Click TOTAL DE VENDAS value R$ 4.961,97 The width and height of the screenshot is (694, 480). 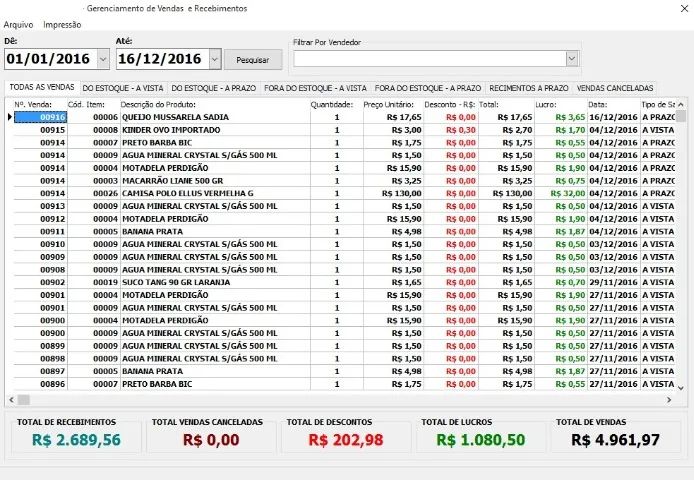pyautogui.click(x=615, y=440)
